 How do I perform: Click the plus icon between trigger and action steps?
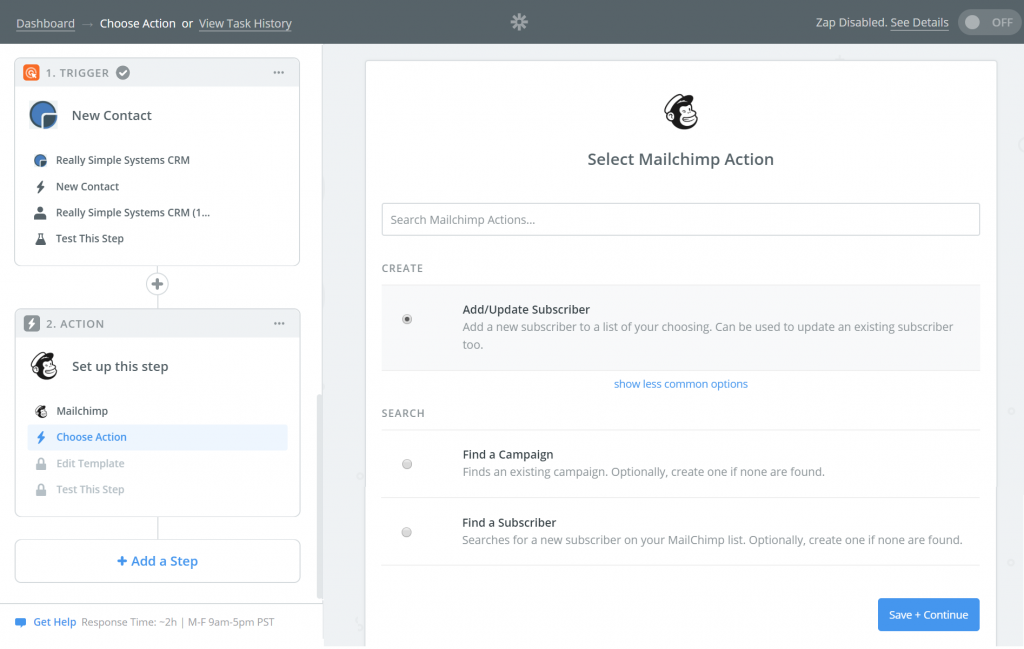[x=157, y=284]
